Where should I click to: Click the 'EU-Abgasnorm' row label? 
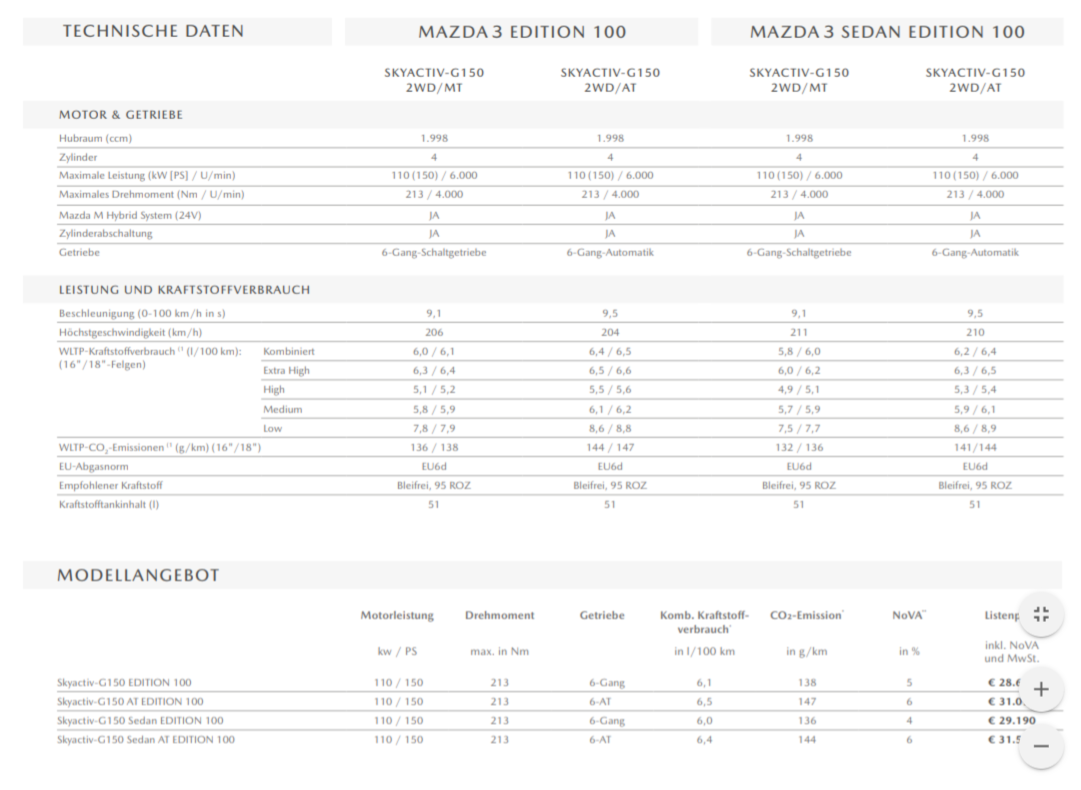coord(93,467)
